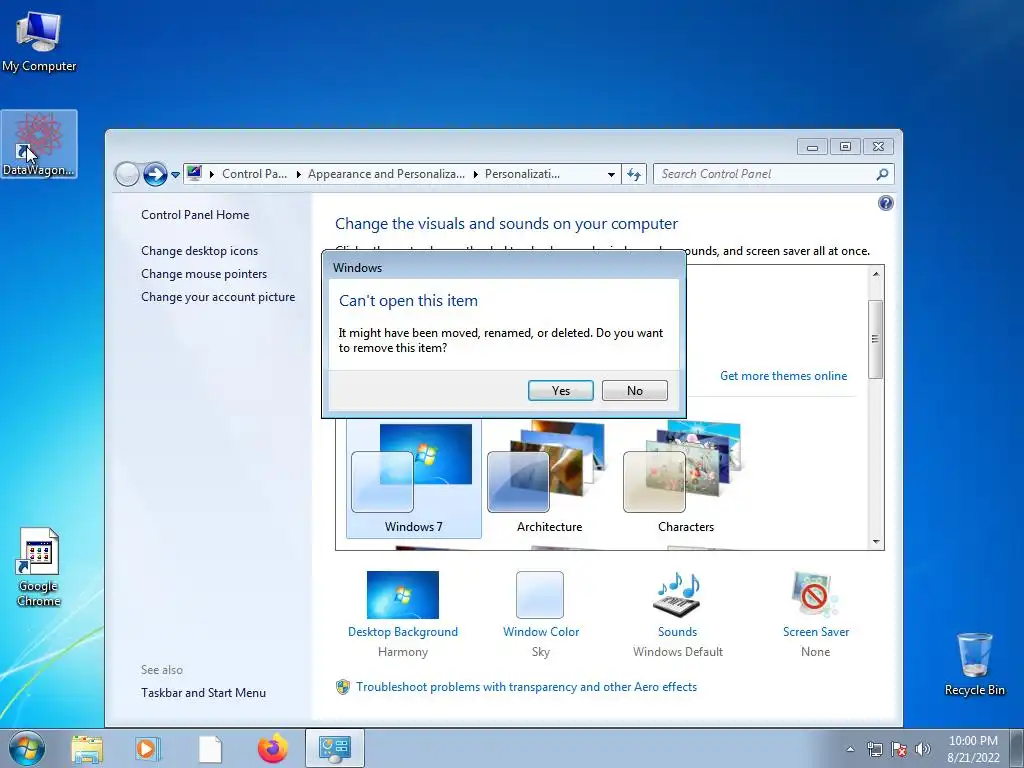Select the Control Panel breadcrumb

[x=254, y=174]
